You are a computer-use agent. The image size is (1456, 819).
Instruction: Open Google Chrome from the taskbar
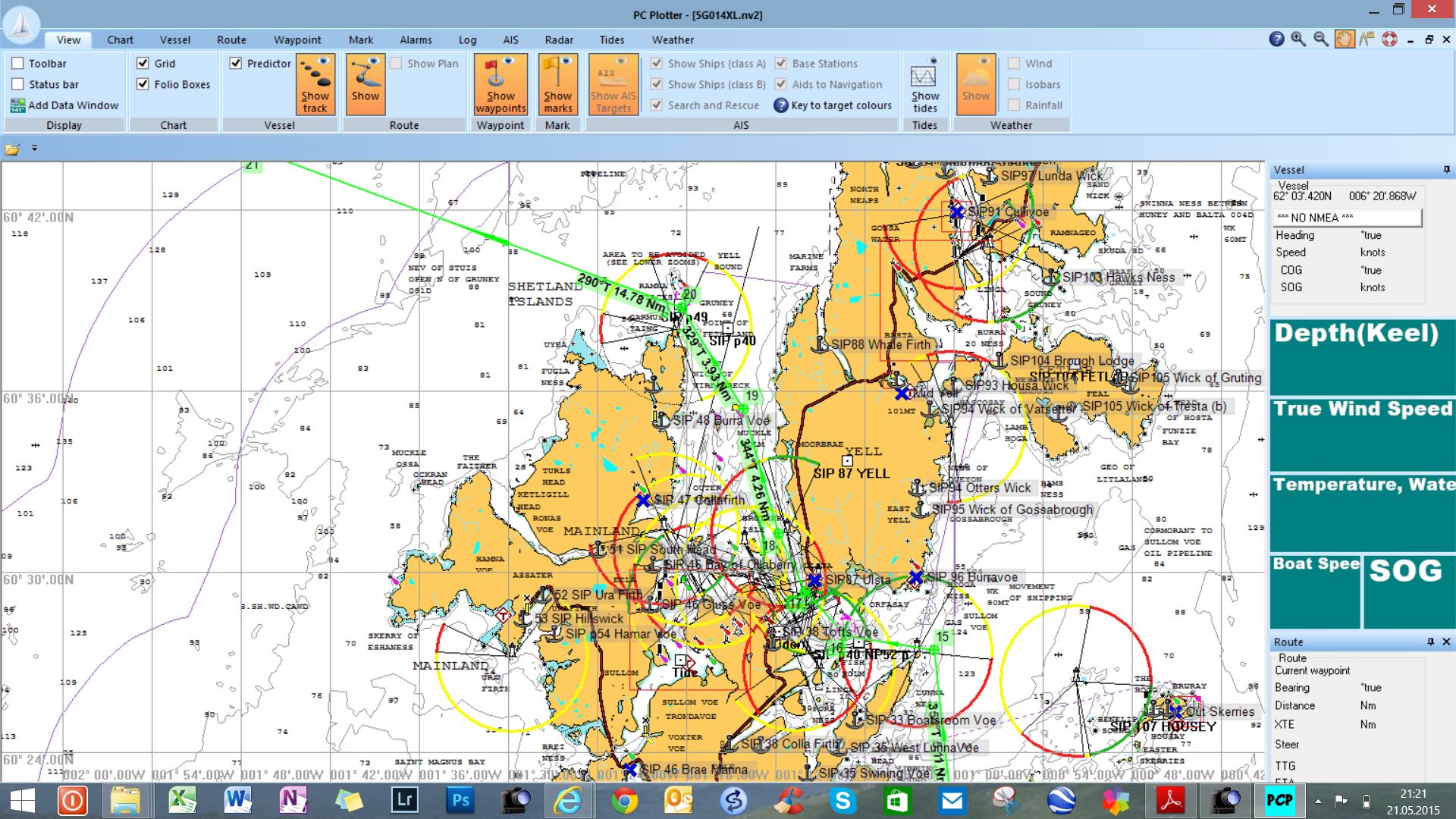pyautogui.click(x=624, y=801)
